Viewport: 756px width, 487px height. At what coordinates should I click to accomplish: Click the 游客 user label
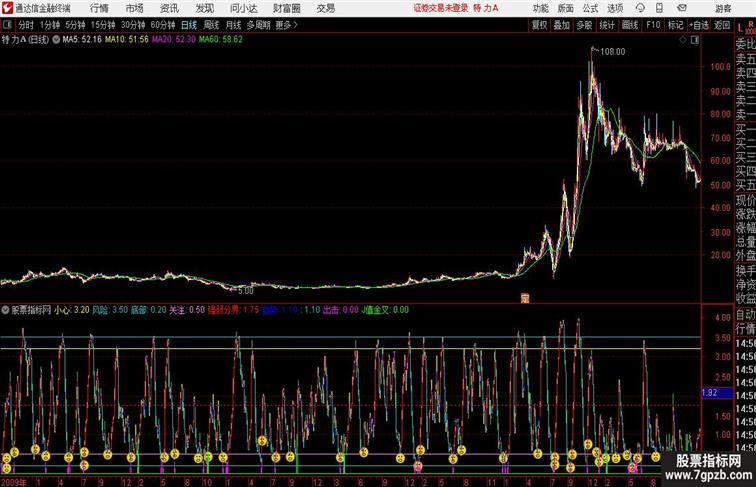(x=723, y=8)
